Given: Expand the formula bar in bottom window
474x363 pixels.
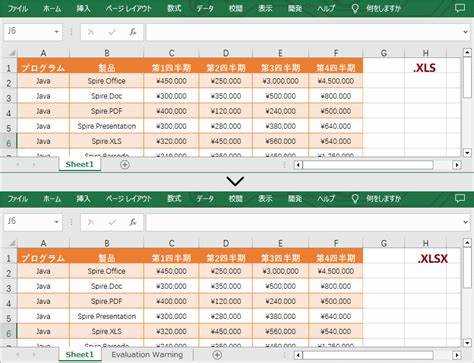Looking at the screenshot, I should click(466, 222).
